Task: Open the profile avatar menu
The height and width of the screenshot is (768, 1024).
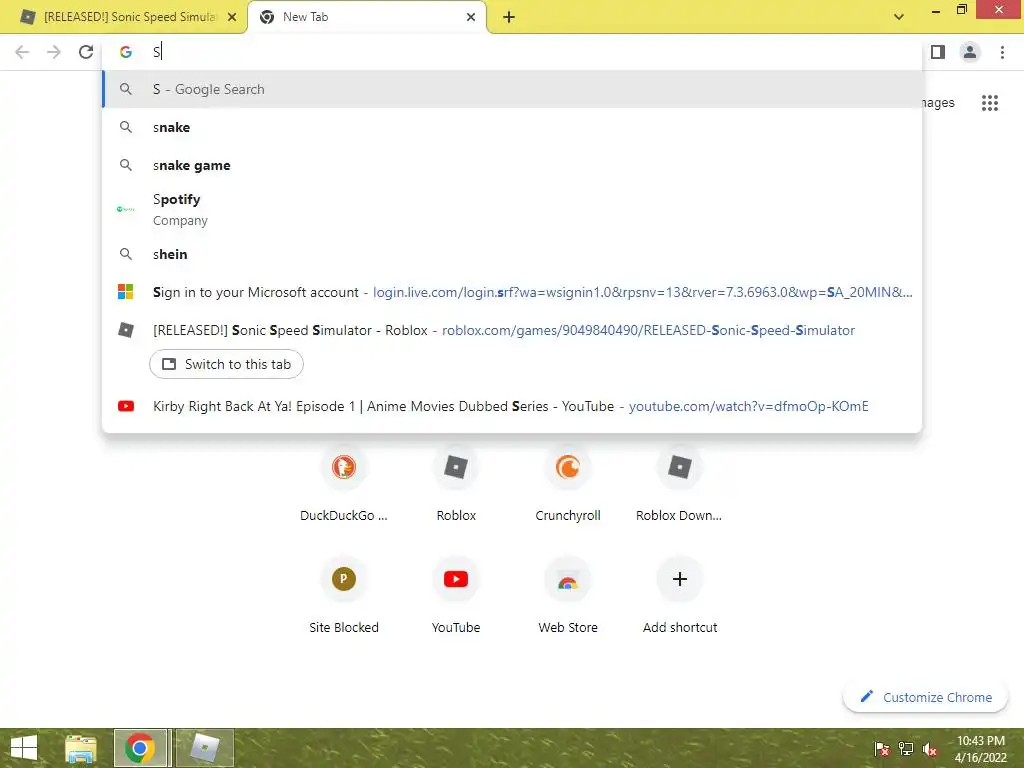Action: point(970,52)
